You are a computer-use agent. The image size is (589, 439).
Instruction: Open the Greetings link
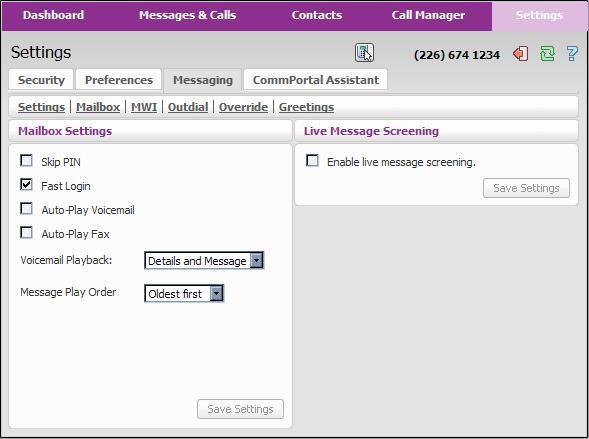pyautogui.click(x=306, y=107)
